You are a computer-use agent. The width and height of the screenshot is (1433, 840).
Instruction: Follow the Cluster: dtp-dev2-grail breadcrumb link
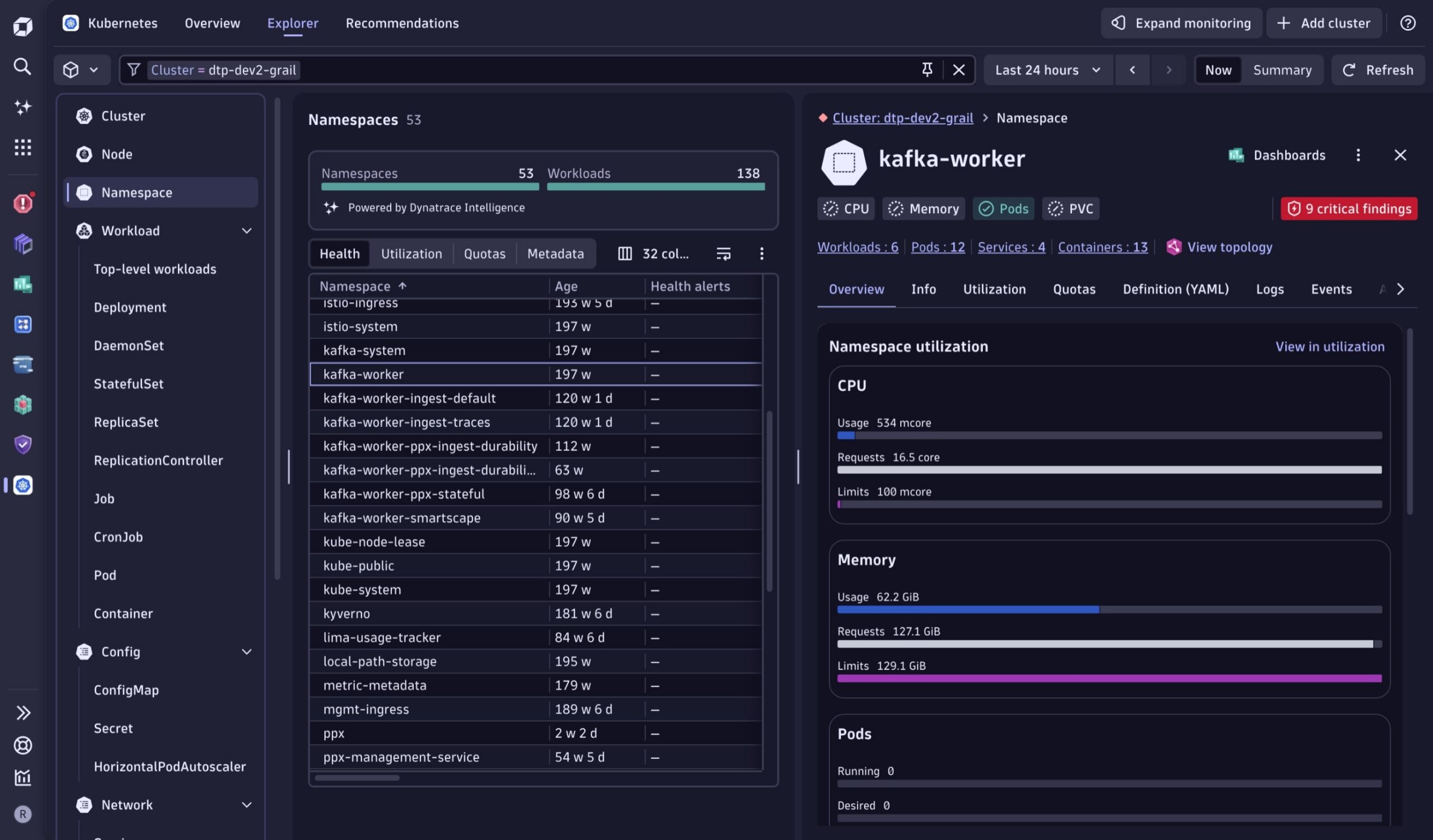point(902,118)
